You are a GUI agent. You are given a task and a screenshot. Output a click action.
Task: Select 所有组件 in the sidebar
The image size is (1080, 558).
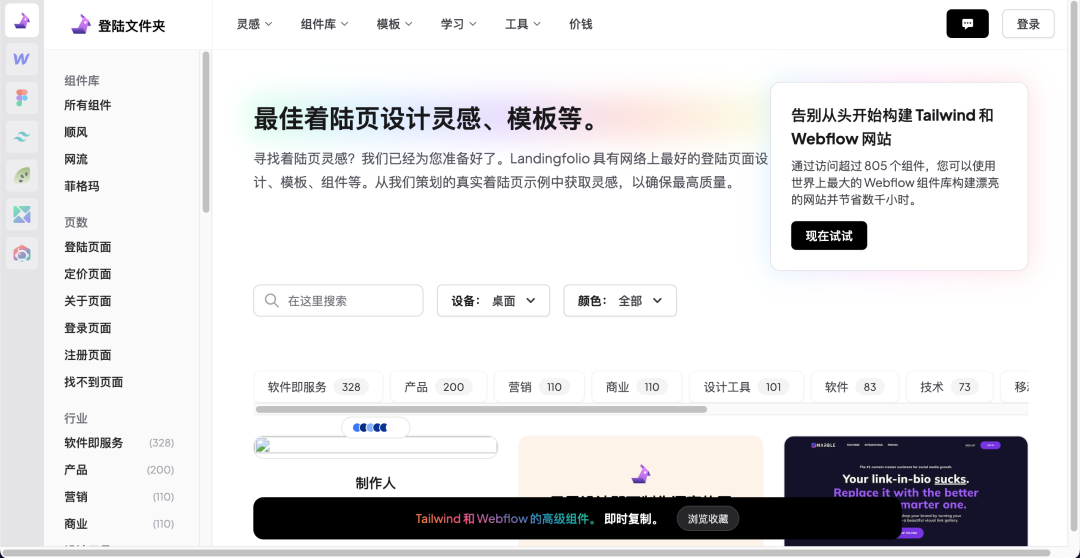coord(87,105)
